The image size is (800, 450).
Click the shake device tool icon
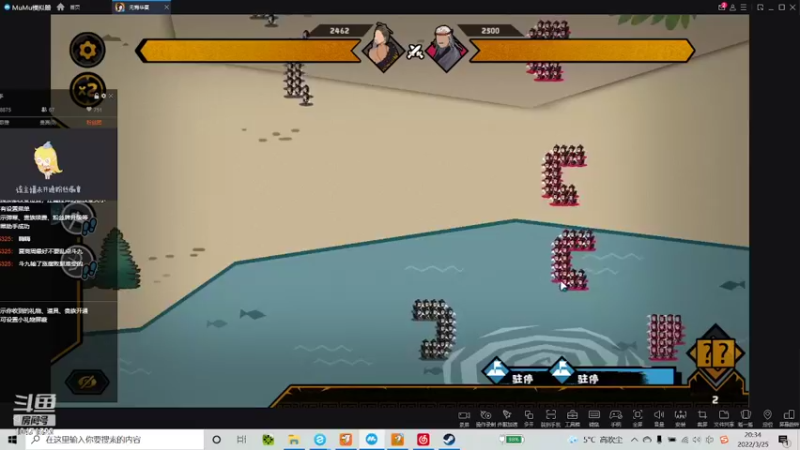745,418
